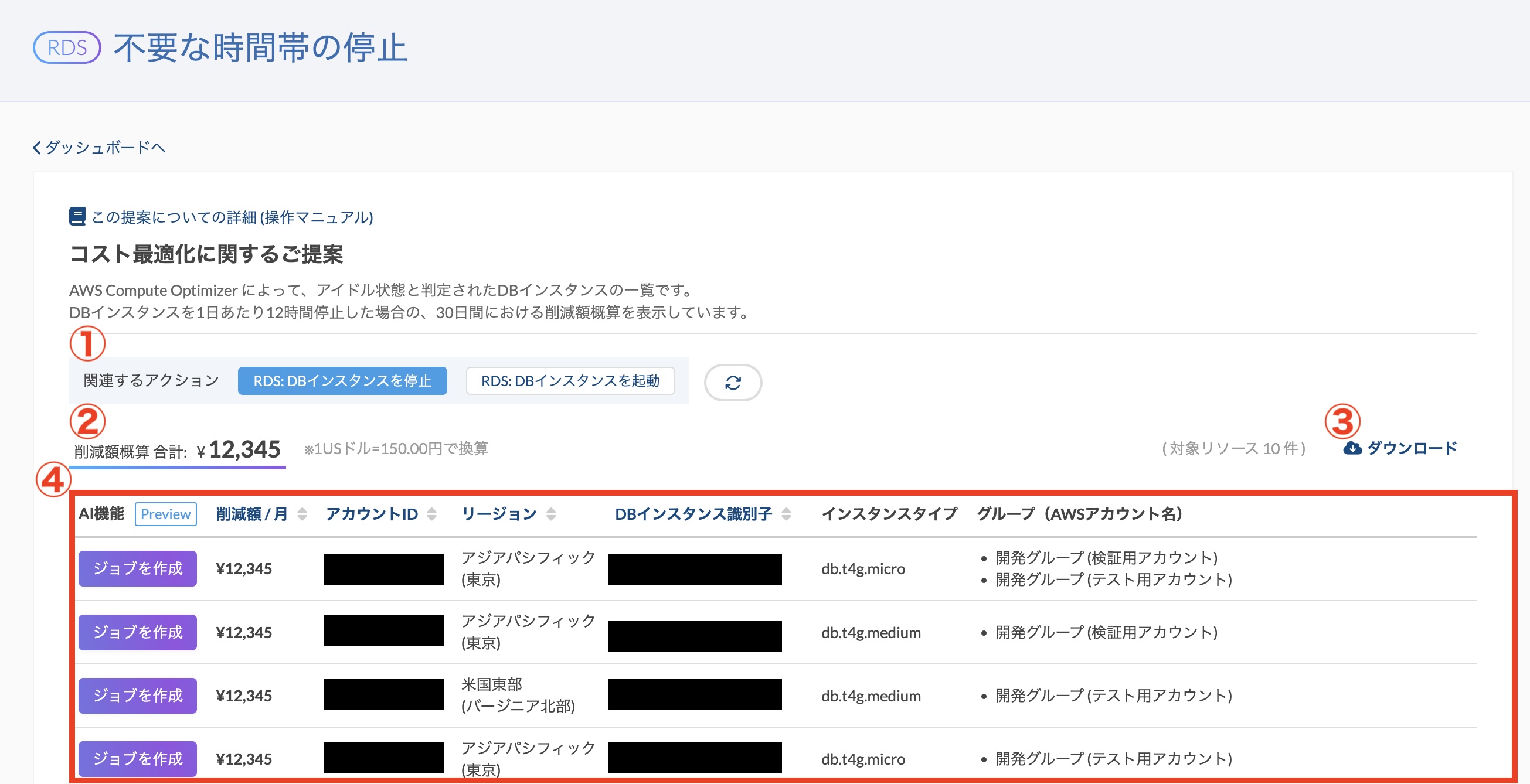
Task: Sort by DBインスタンス識別子 column arrows
Action: 786,514
